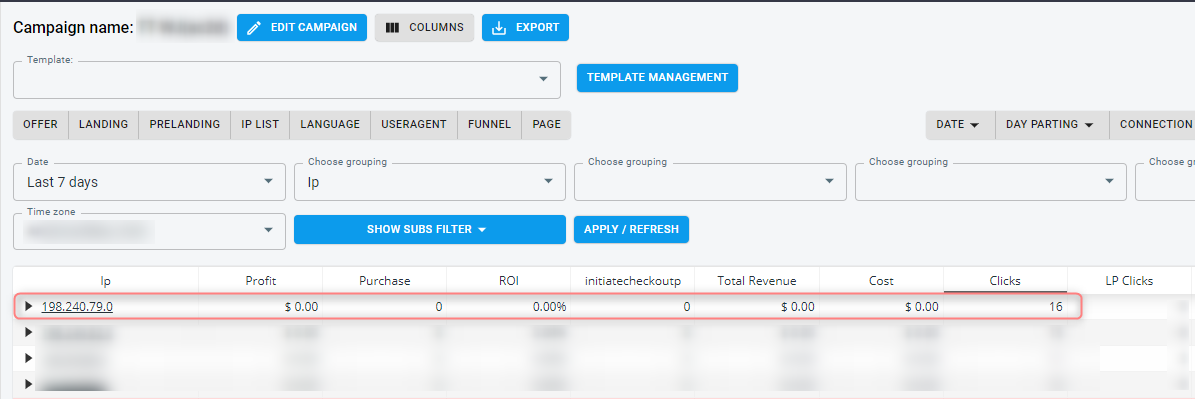Click the columns icon in Columns button
Viewport: 1195px width, 399px height.
[x=392, y=27]
